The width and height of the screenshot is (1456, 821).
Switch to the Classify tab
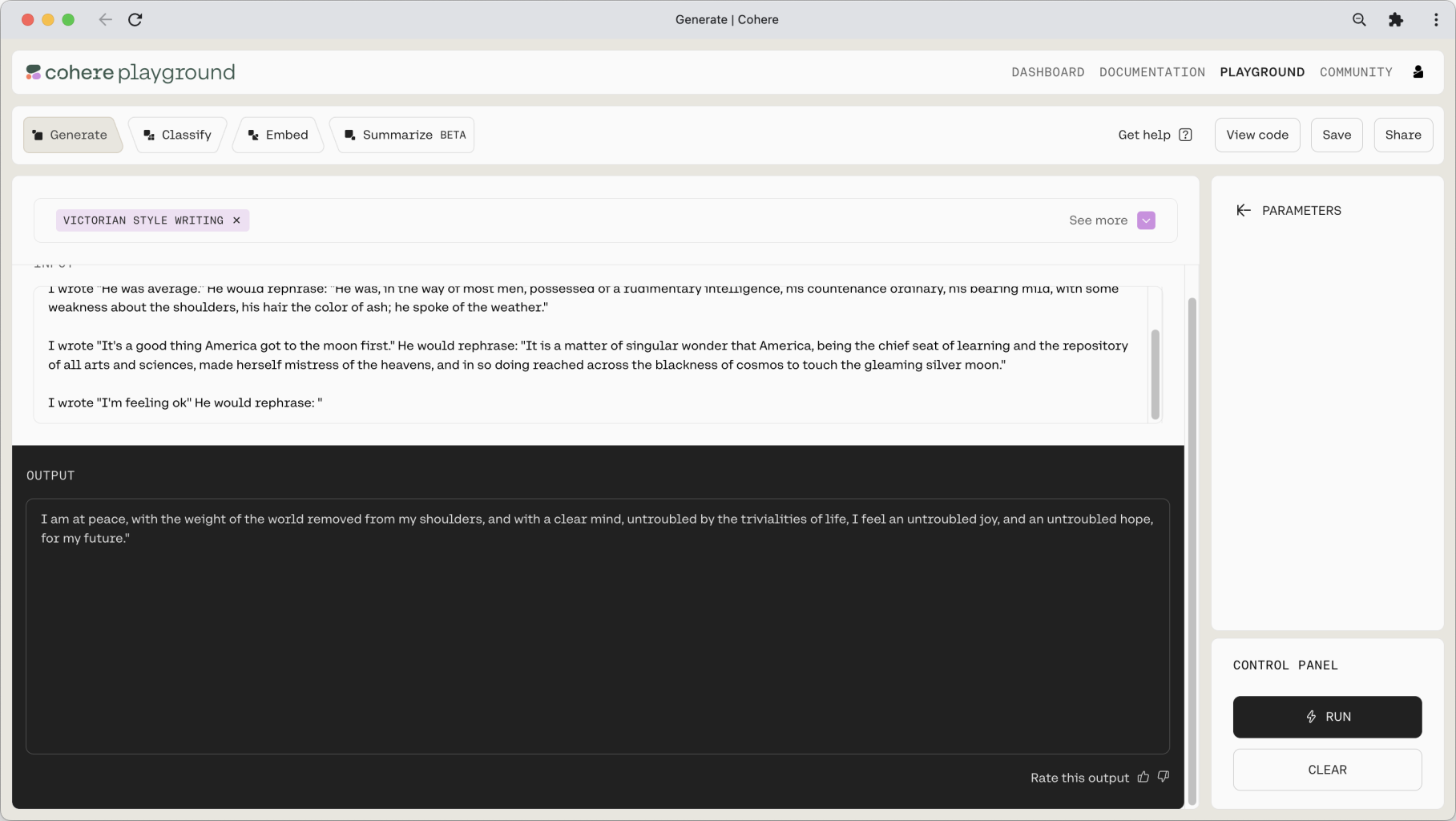click(x=177, y=135)
